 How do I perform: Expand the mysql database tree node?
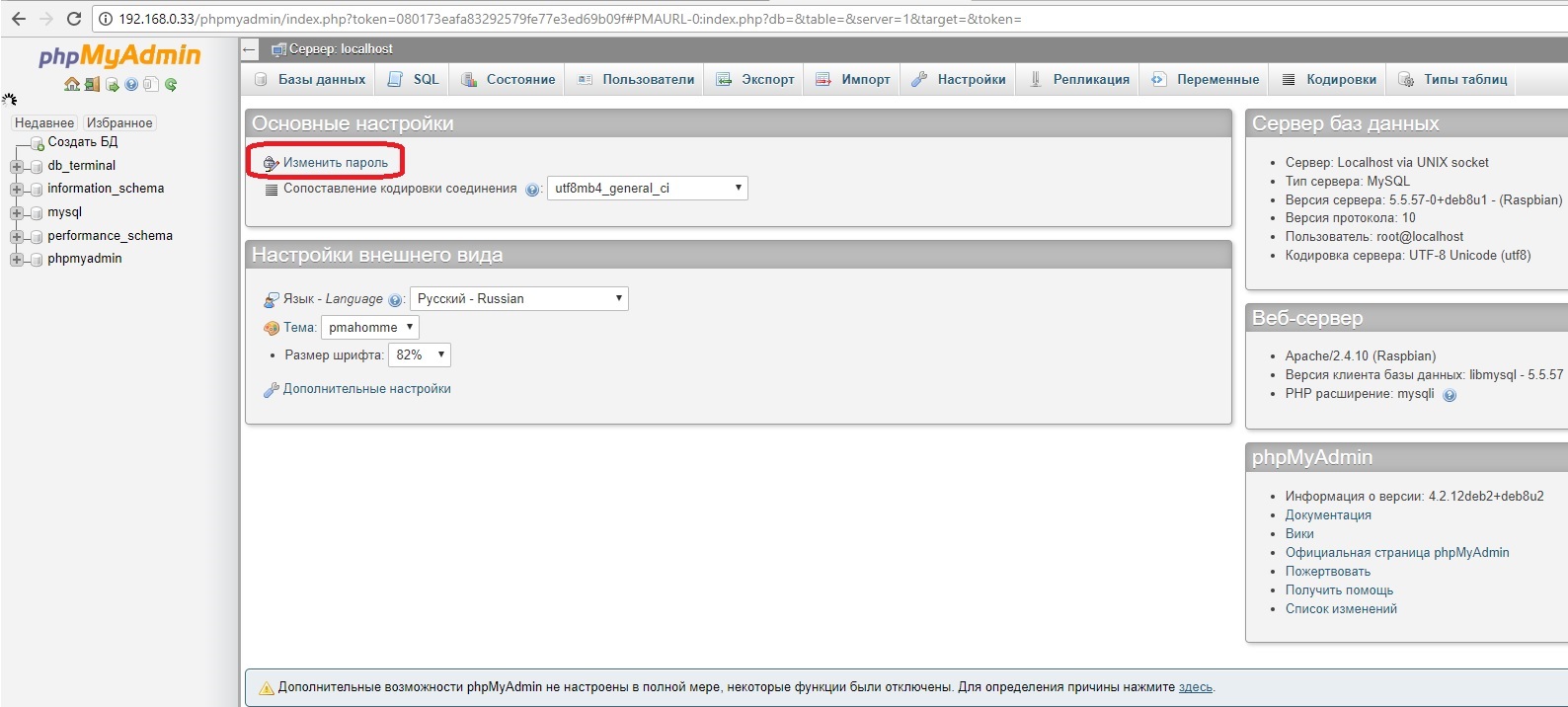click(16, 212)
